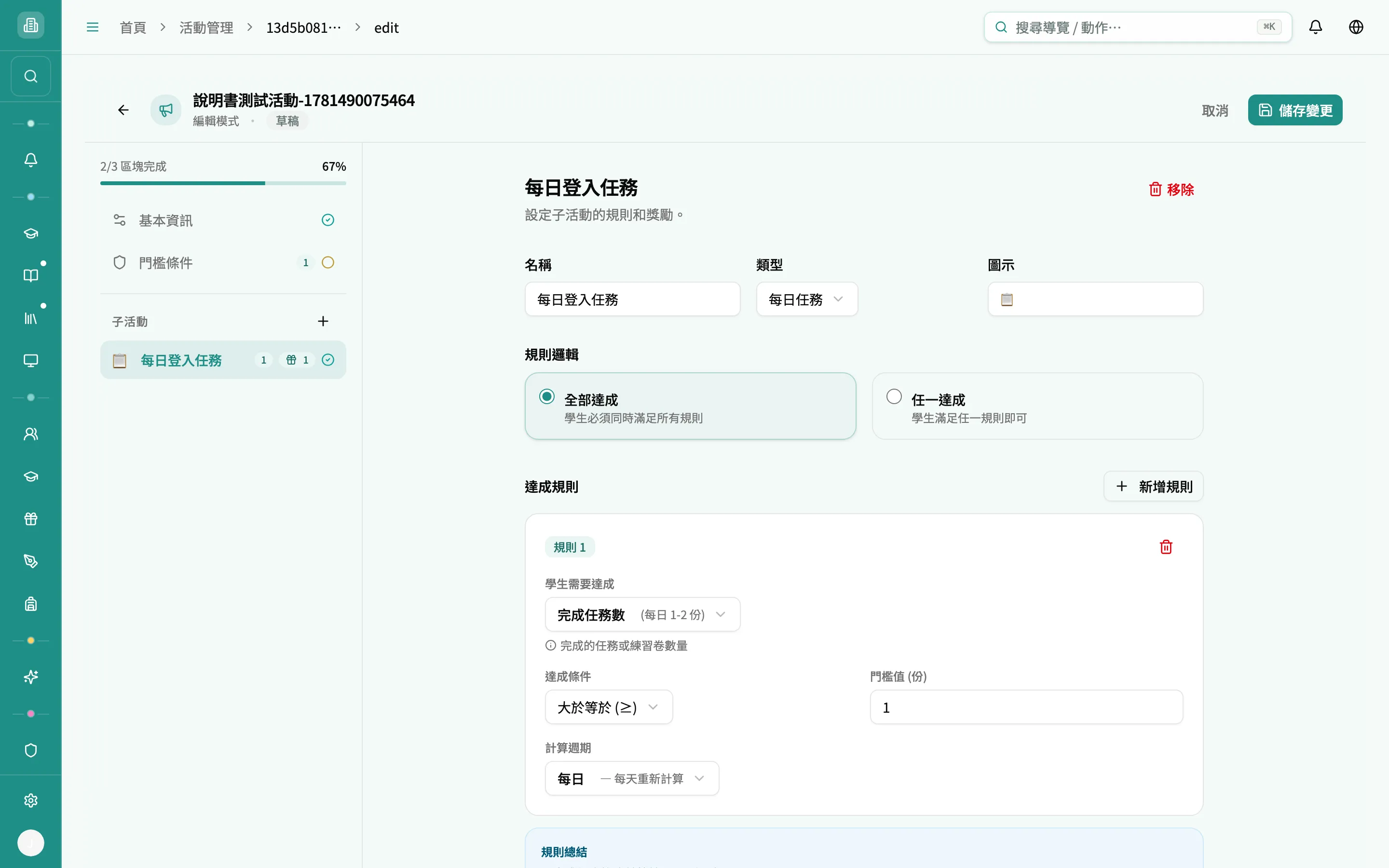The width and height of the screenshot is (1389, 868).
Task: Go to 首頁 breadcrumb
Action: pyautogui.click(x=133, y=27)
